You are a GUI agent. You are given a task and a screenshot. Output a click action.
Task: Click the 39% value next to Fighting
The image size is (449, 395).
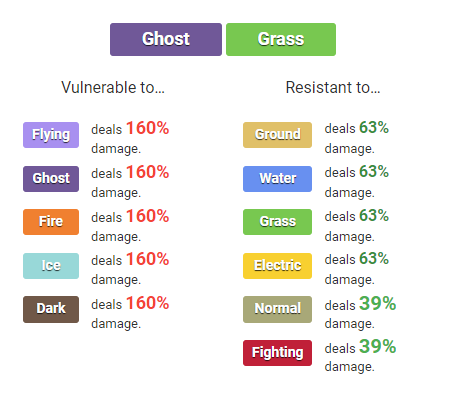click(378, 346)
